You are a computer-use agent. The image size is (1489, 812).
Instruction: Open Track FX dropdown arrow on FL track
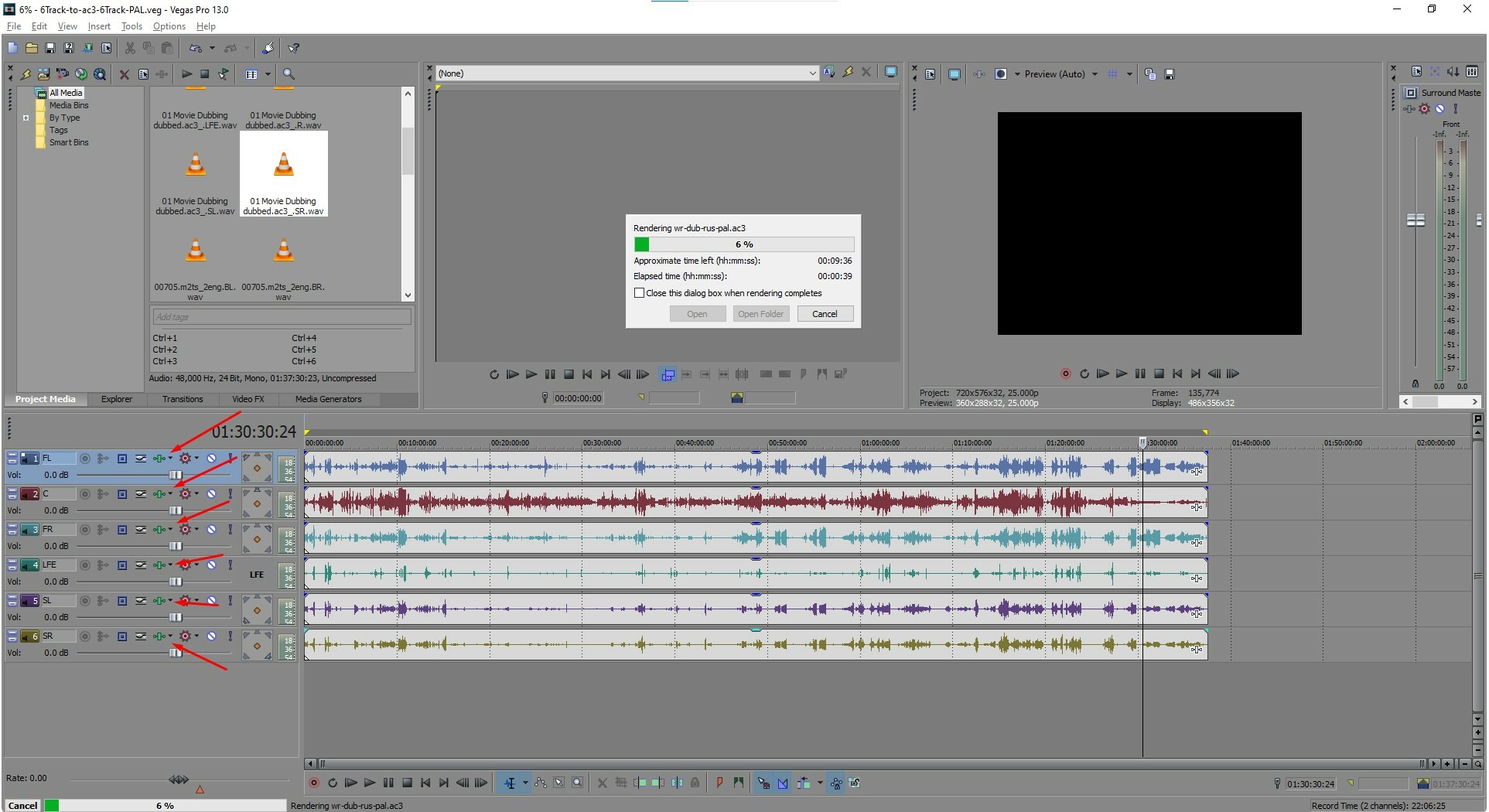pyautogui.click(x=170, y=459)
